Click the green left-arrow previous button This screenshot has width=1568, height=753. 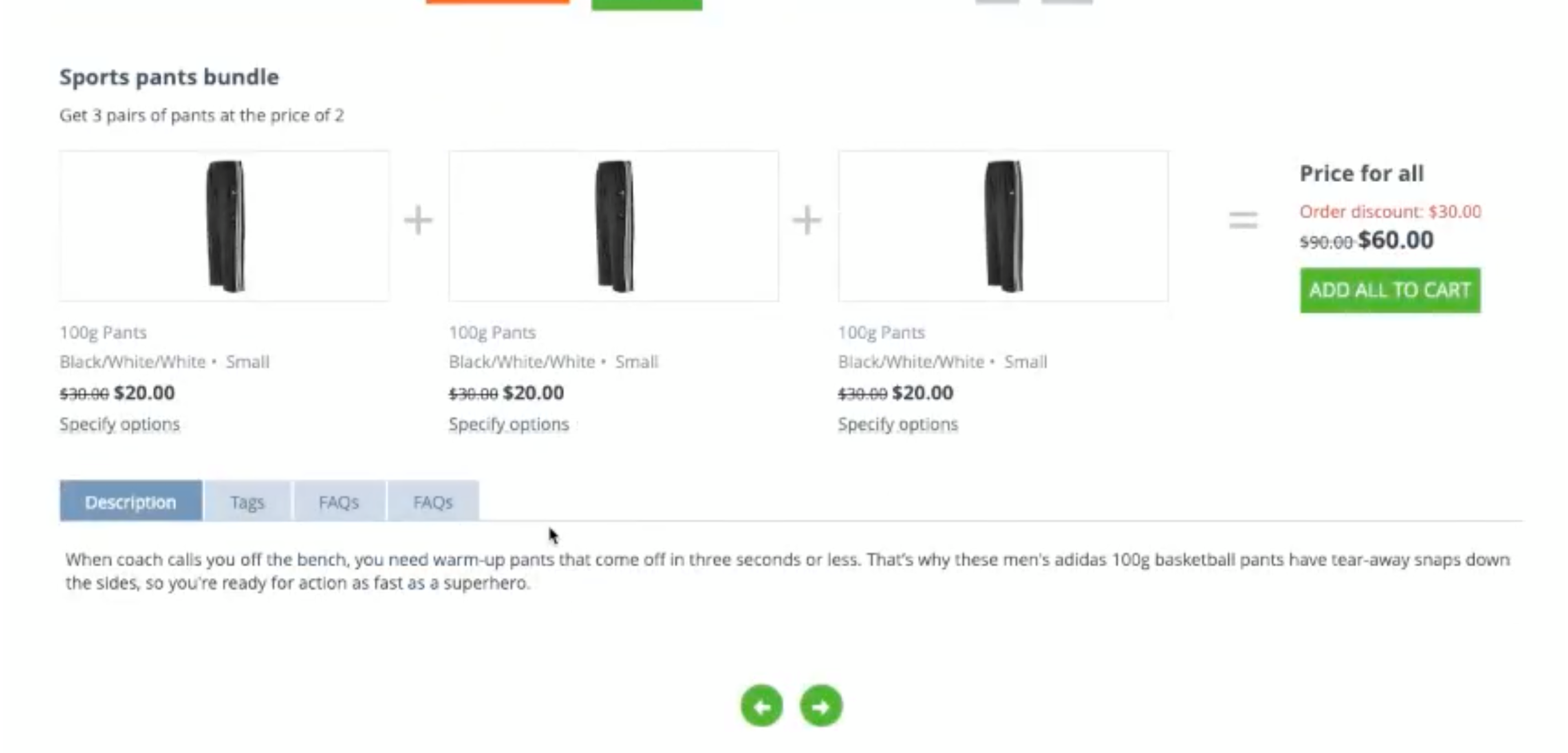click(x=762, y=706)
